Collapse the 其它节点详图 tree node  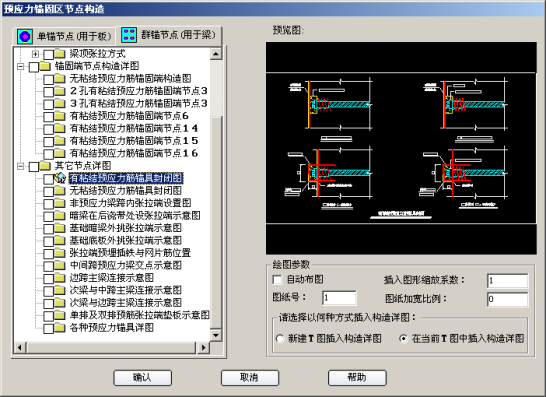coord(21,166)
